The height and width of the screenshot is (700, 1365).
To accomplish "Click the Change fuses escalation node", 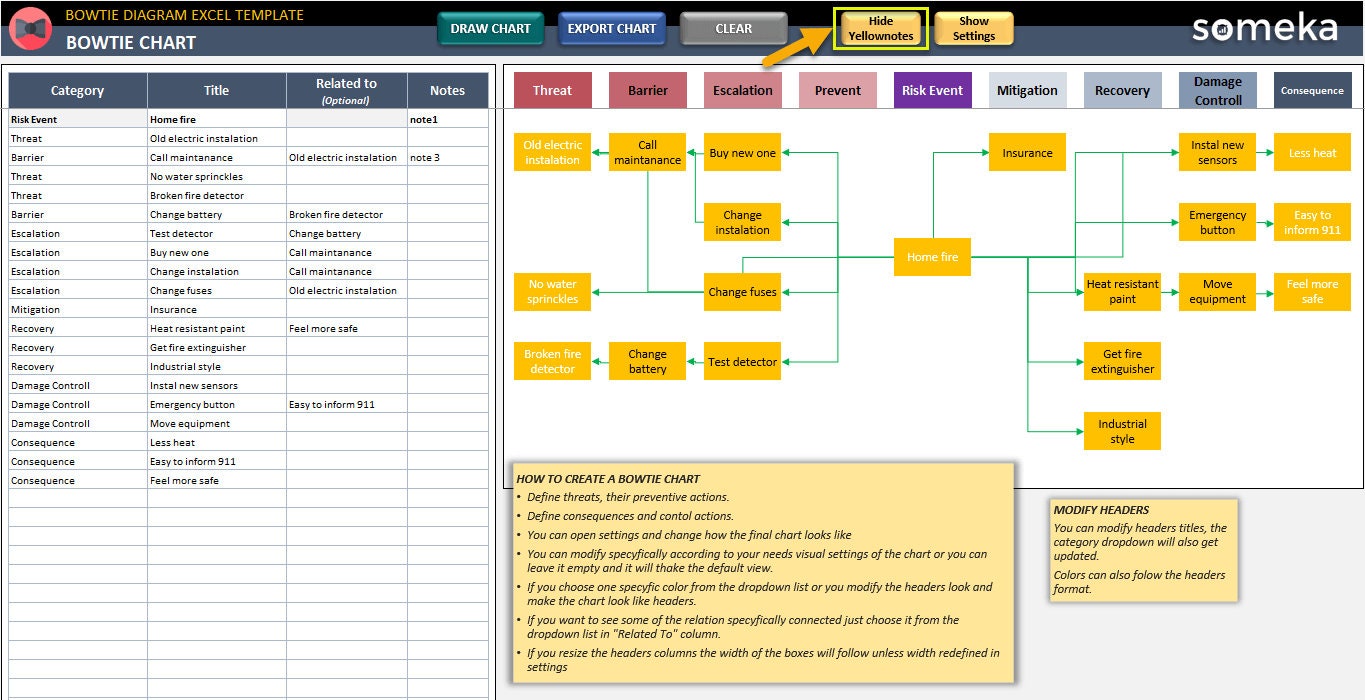I will pyautogui.click(x=742, y=292).
